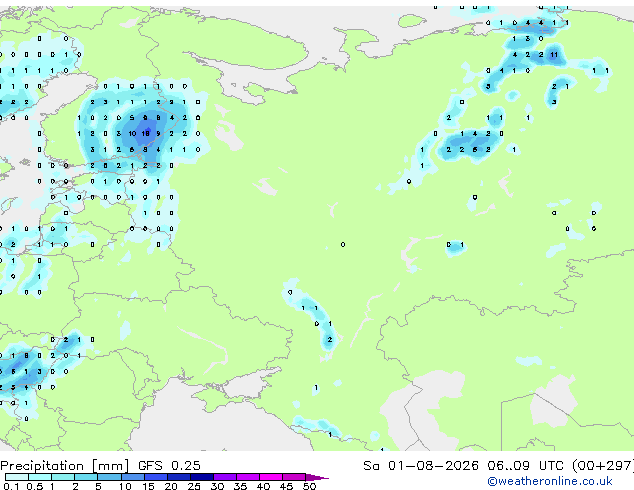Click the '06..09 UTC' time range text

tap(524, 466)
